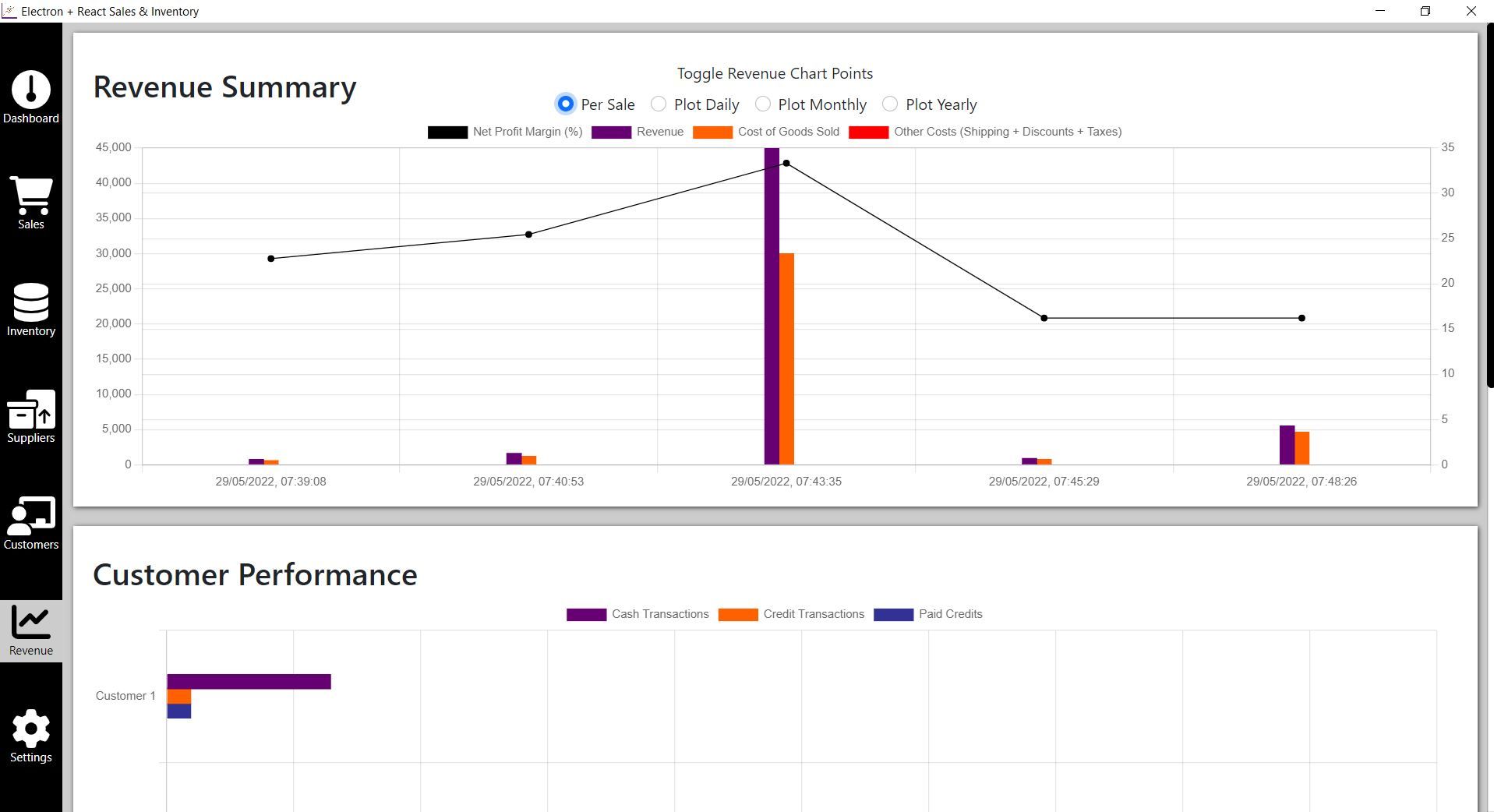Click the Other Costs (Shipping + Discounts + Taxes) label
The height and width of the screenshot is (812, 1494).
tap(1008, 132)
